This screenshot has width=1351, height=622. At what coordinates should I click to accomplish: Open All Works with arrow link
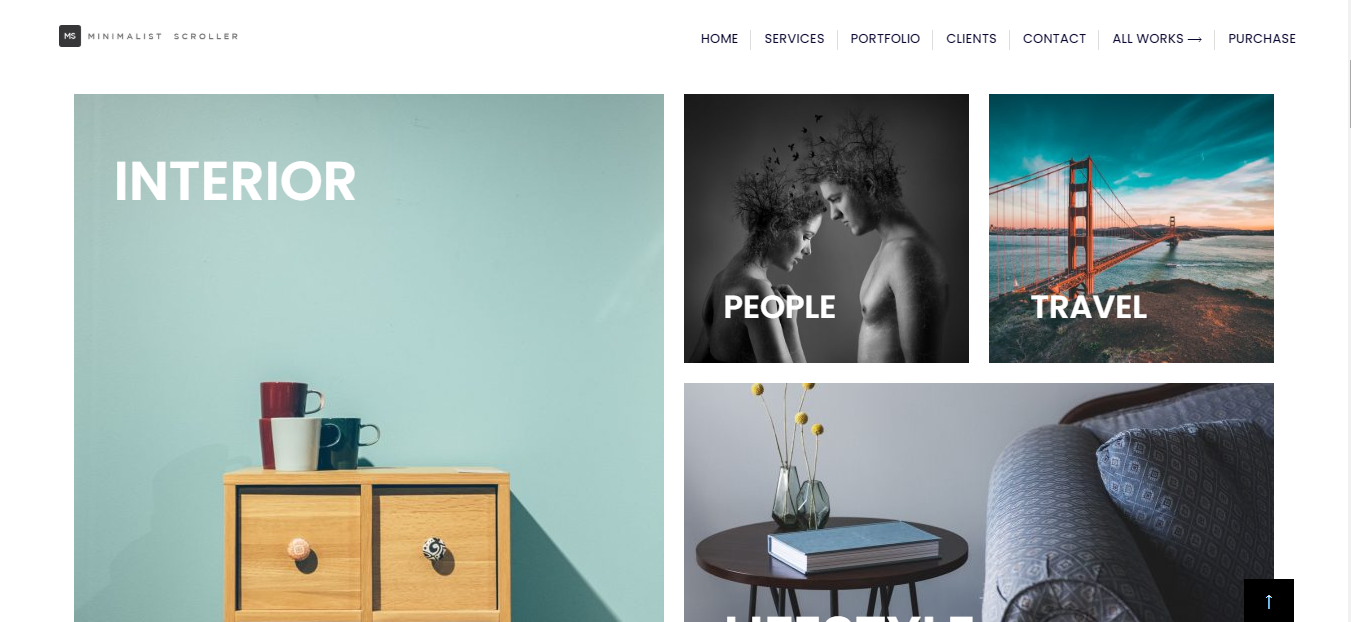point(1157,39)
